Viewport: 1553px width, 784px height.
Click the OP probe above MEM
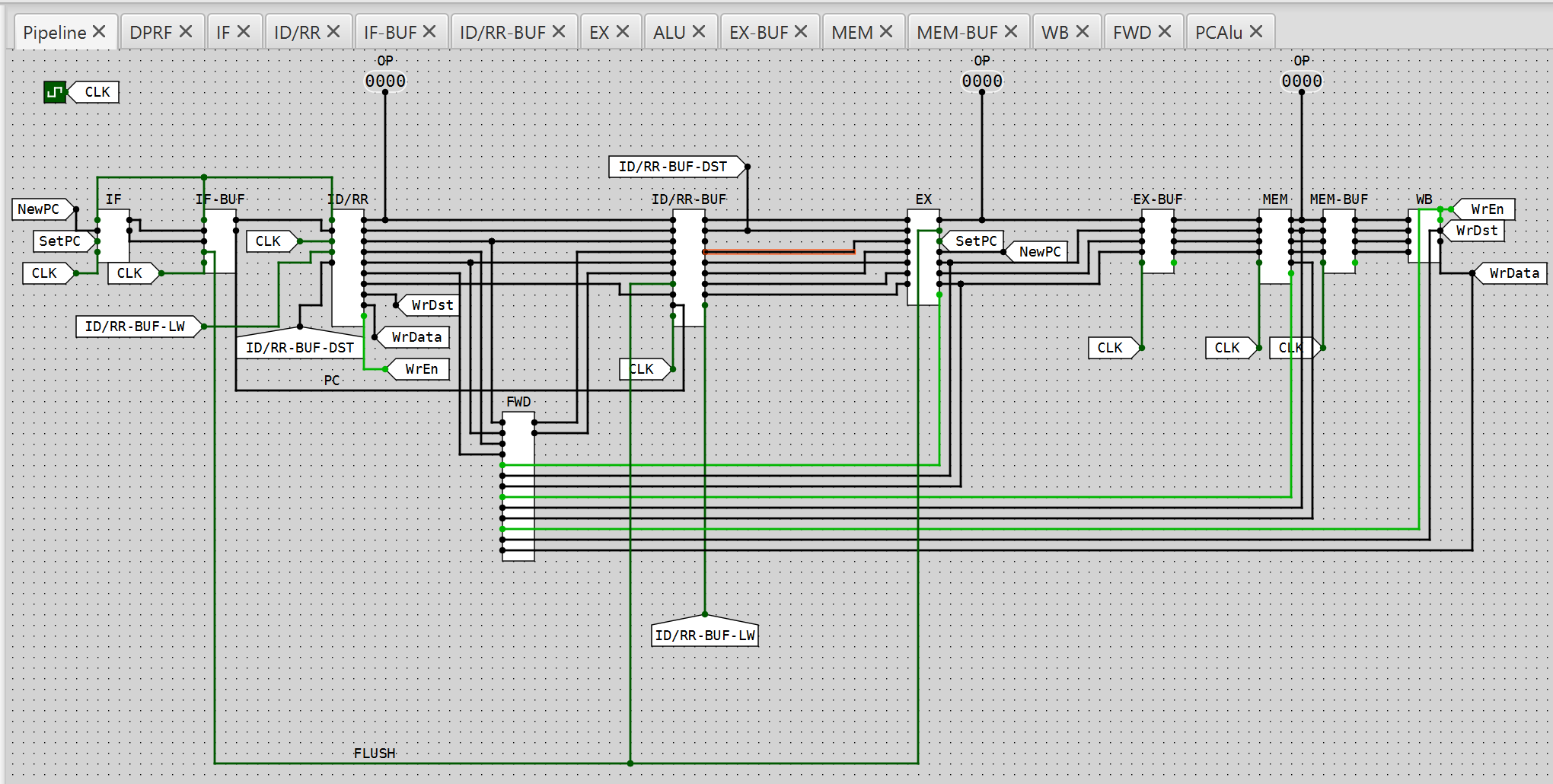[1302, 81]
